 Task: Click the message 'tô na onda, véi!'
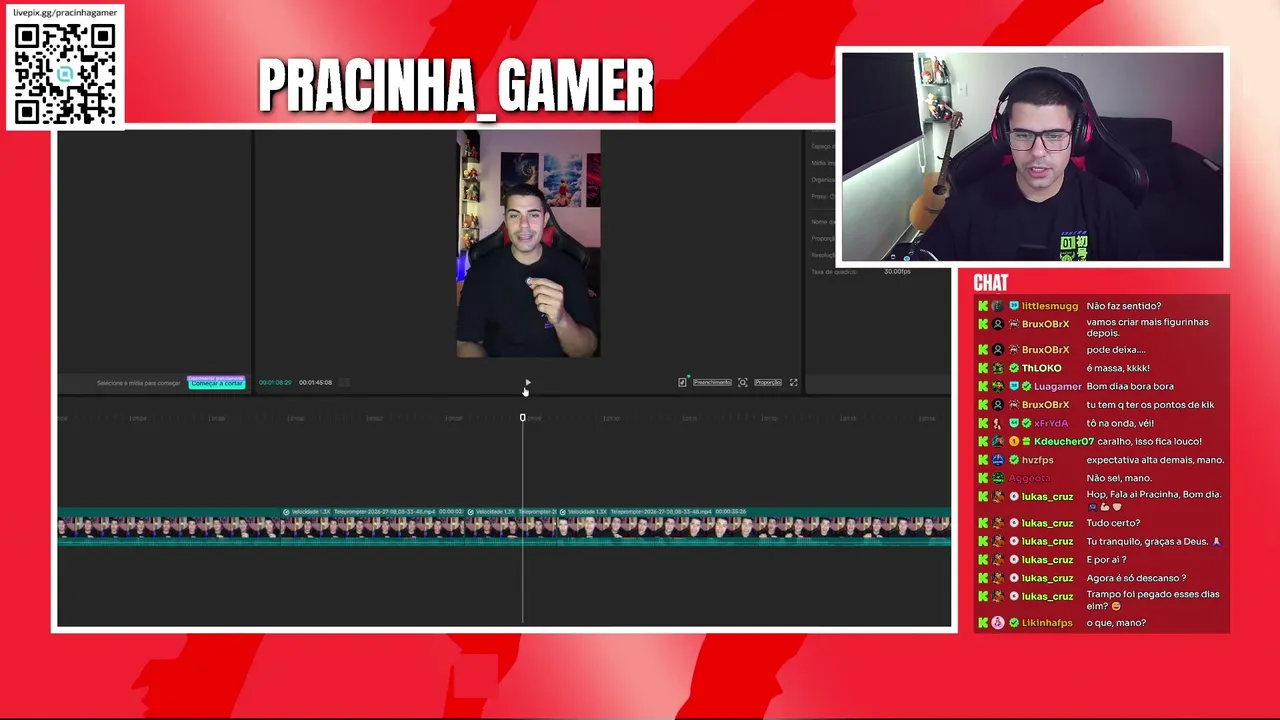(1121, 423)
